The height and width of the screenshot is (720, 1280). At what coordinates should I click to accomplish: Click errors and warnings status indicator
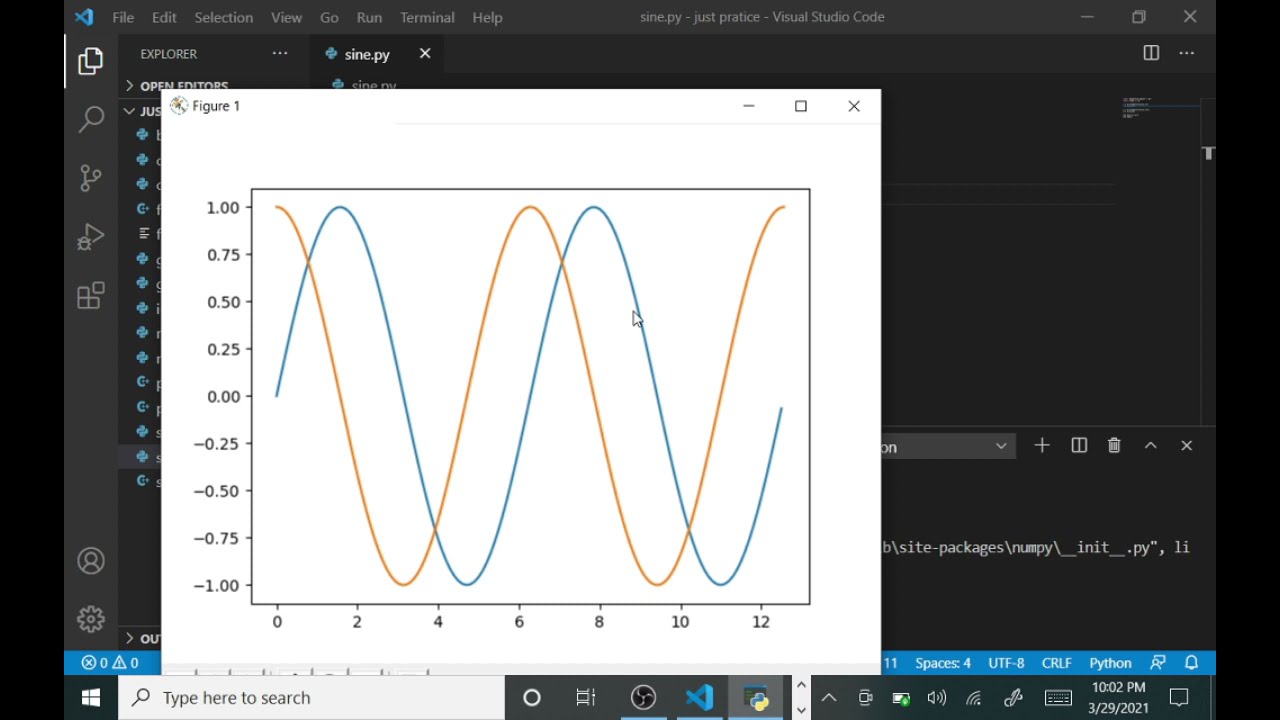110,663
